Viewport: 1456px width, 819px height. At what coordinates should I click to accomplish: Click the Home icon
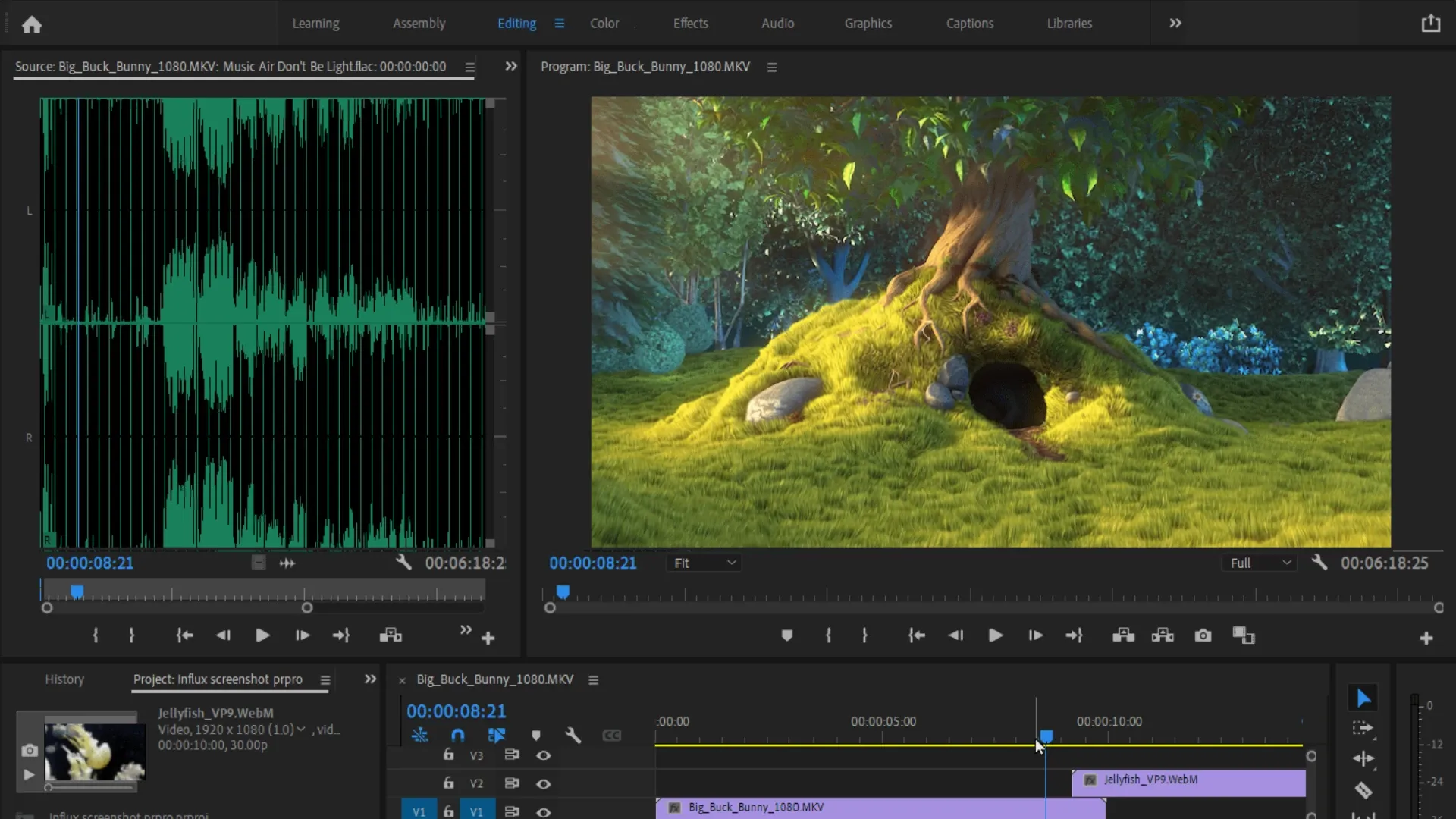[x=31, y=24]
